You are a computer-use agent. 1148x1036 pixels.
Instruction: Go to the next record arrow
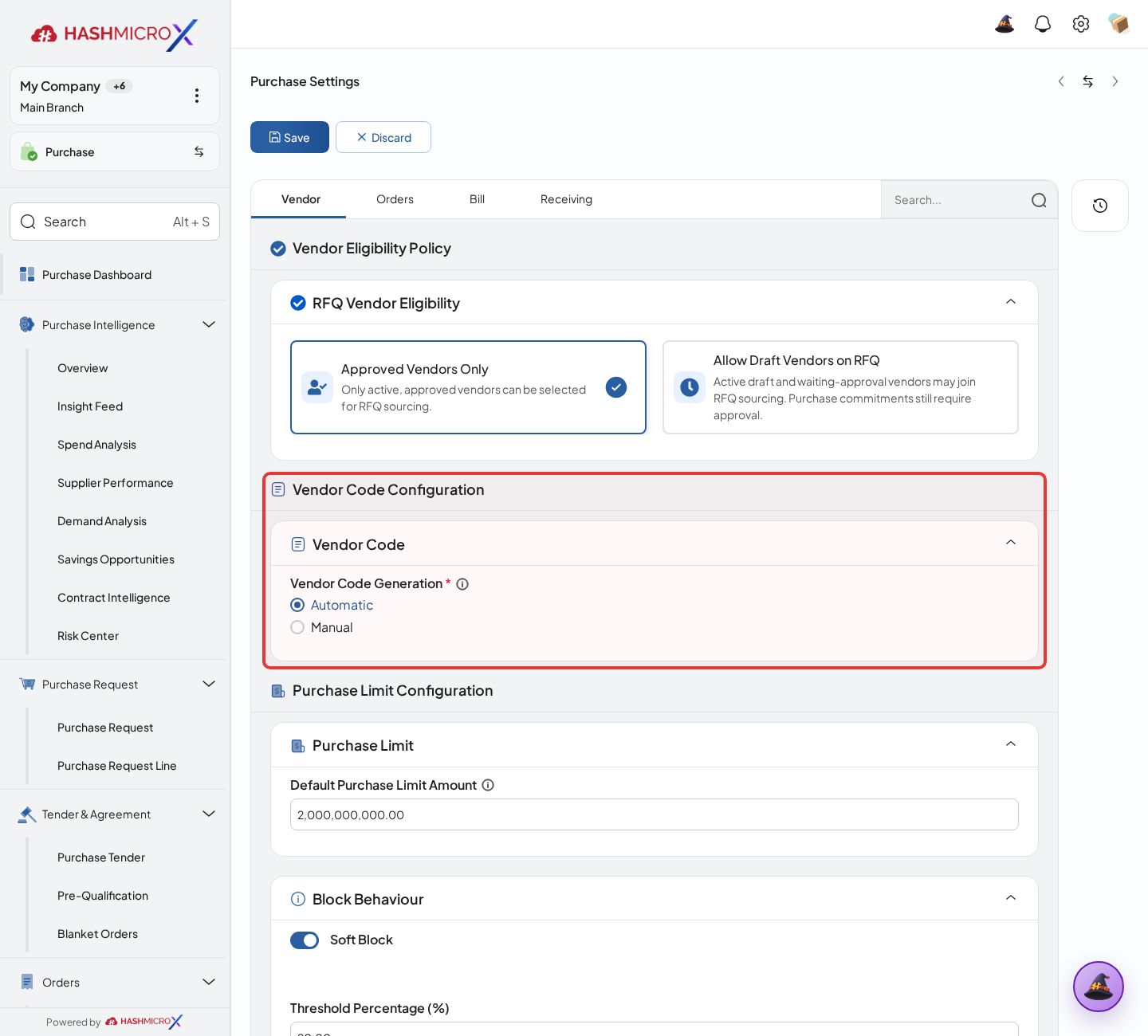(x=1115, y=81)
